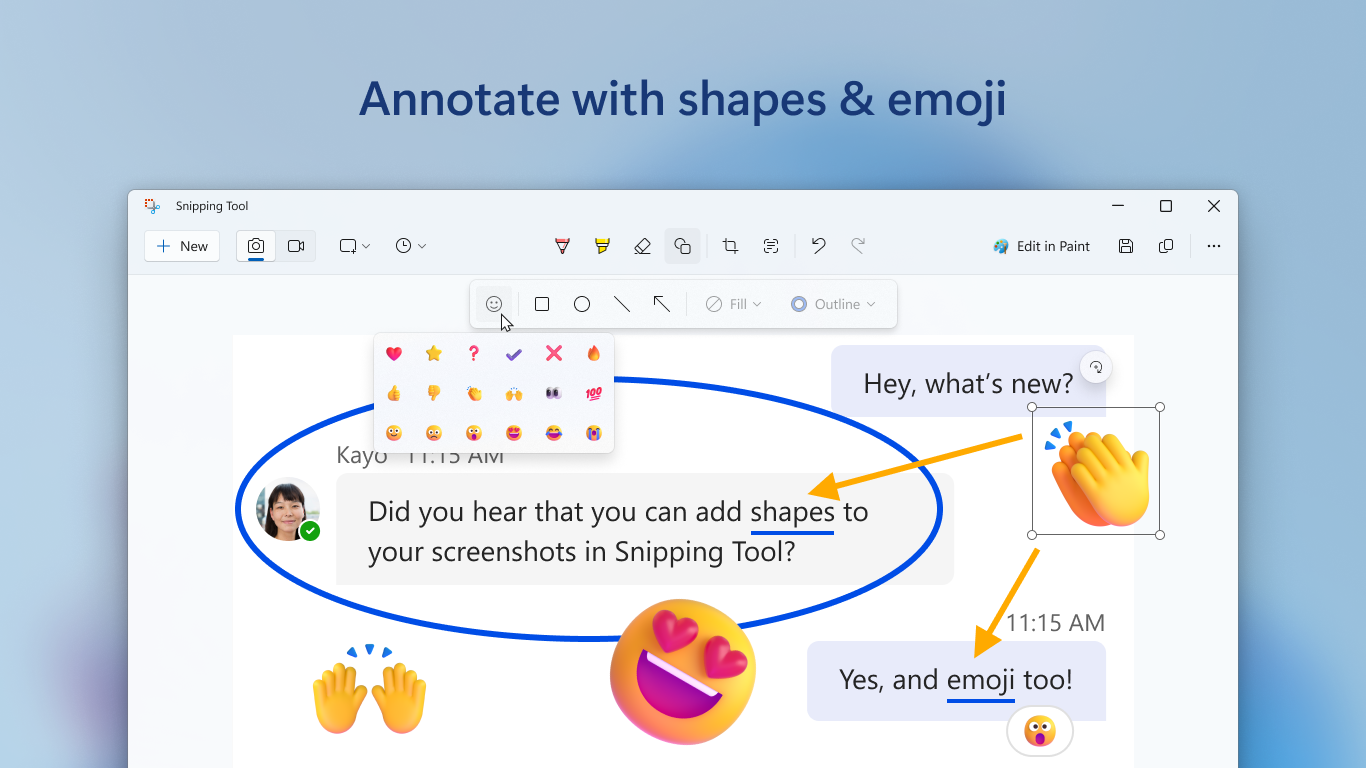This screenshot has height=768, width=1366.
Task: Switch to video recording mode
Action: pyautogui.click(x=295, y=246)
